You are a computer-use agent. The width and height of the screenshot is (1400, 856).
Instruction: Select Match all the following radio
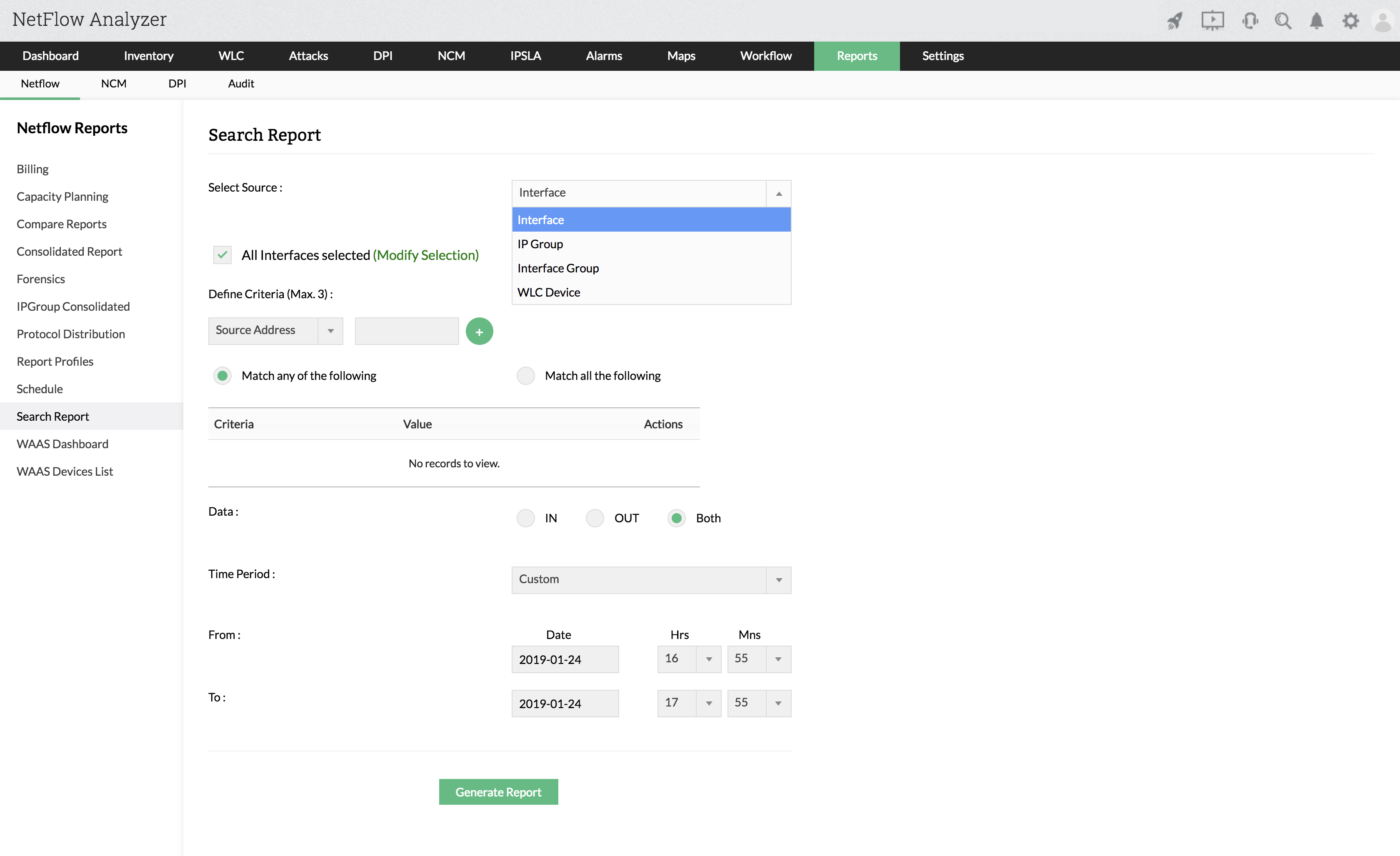(x=525, y=375)
